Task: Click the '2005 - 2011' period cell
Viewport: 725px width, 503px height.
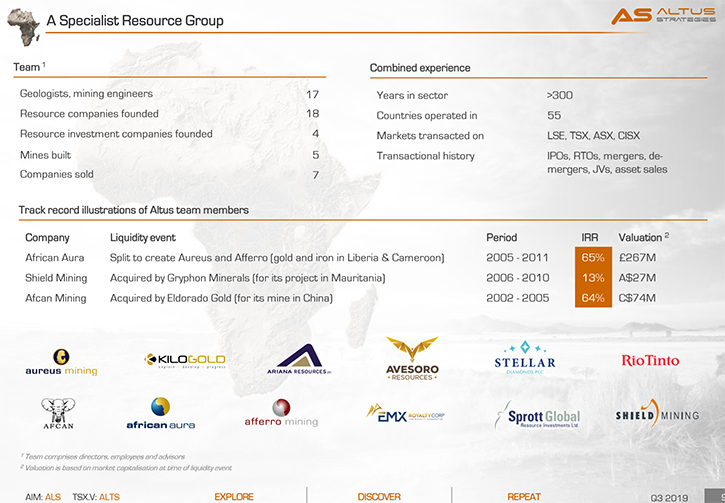Action: pyautogui.click(x=517, y=258)
